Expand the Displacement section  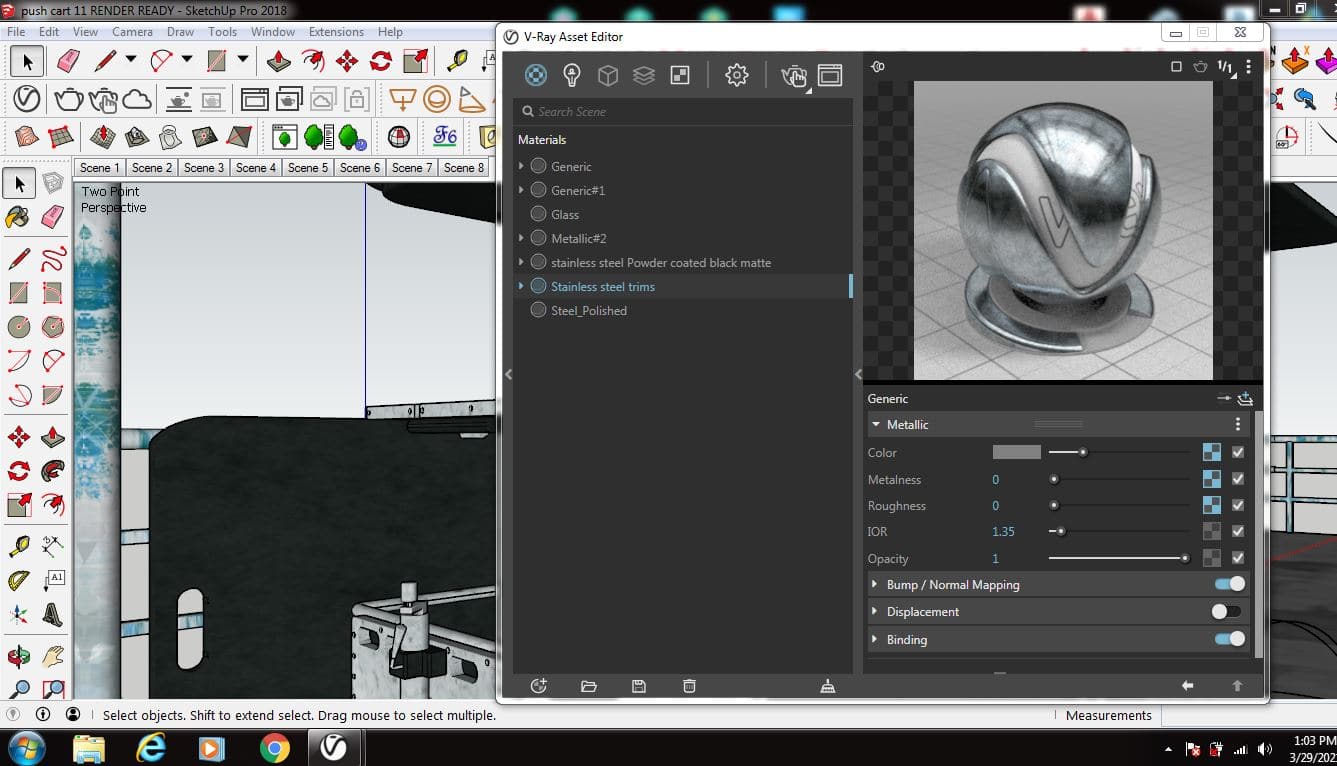click(875, 611)
